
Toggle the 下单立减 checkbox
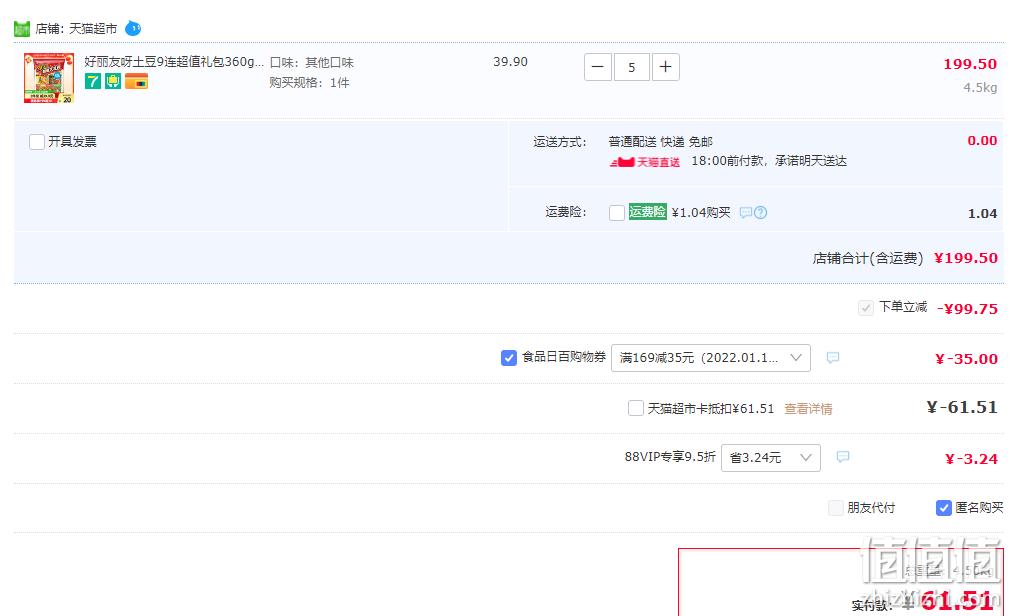click(866, 308)
